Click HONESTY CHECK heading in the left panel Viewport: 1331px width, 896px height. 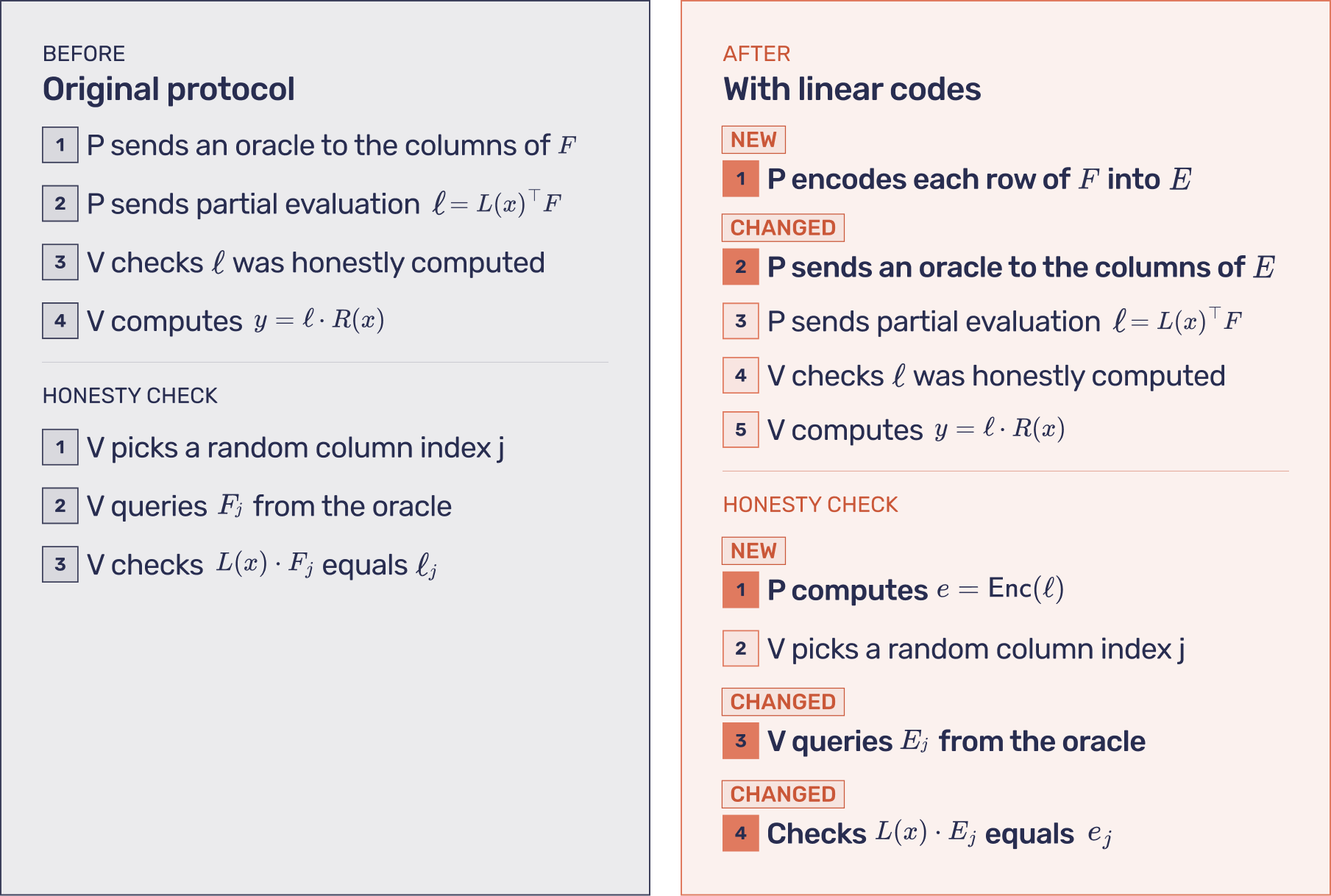tap(130, 396)
